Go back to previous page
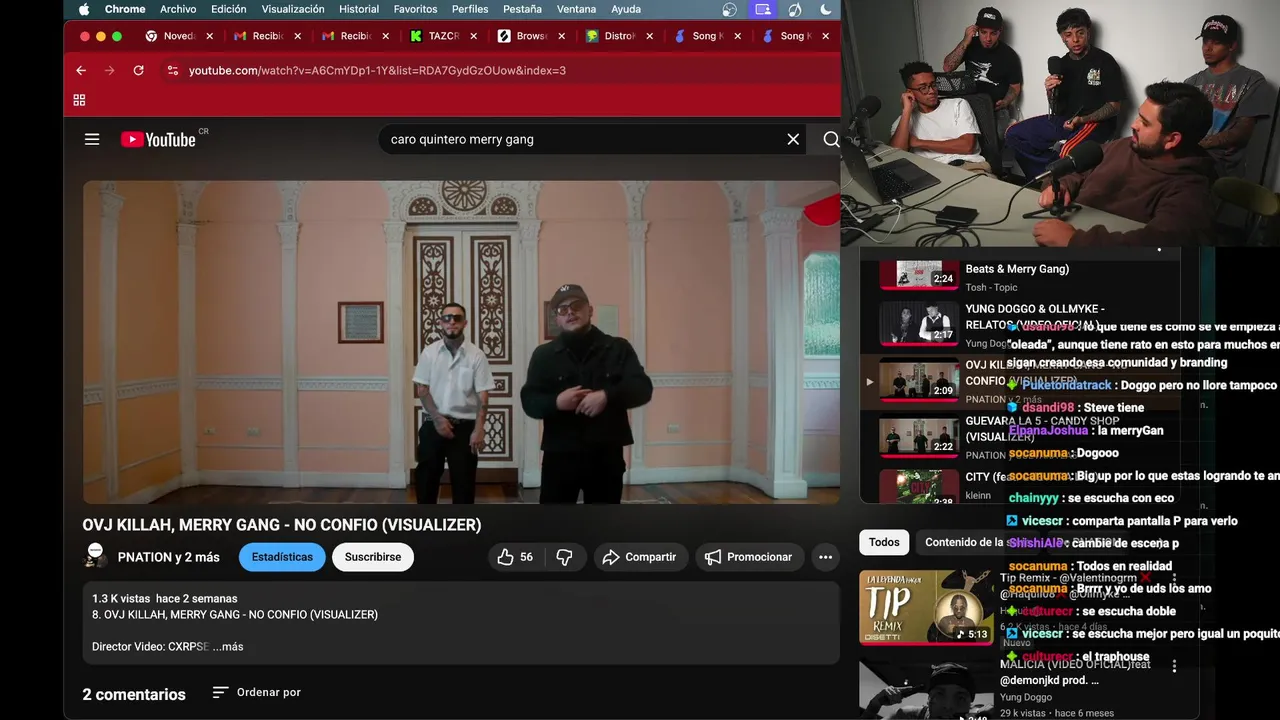The height and width of the screenshot is (720, 1280). [x=81, y=70]
